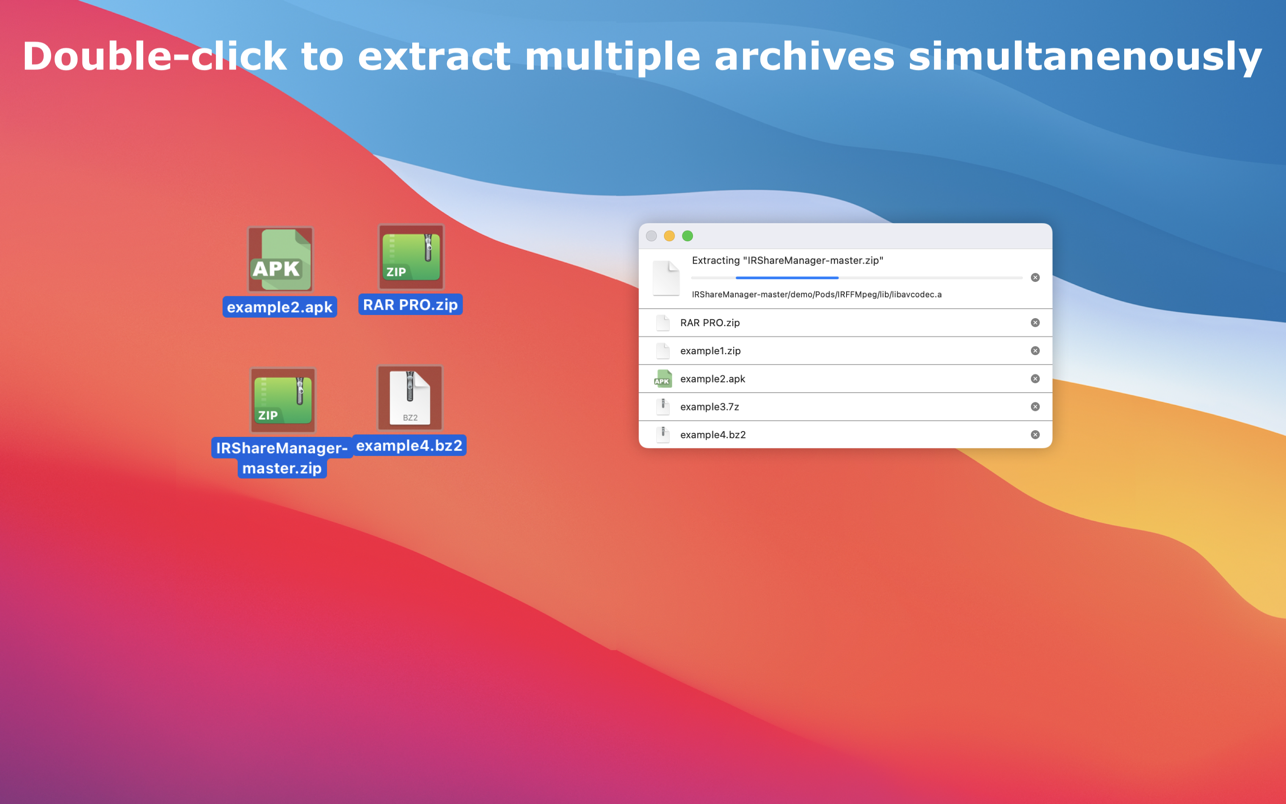Screen dimensions: 1286x804
Task: Click the APK file icon in queue list
Action: (x=662, y=379)
